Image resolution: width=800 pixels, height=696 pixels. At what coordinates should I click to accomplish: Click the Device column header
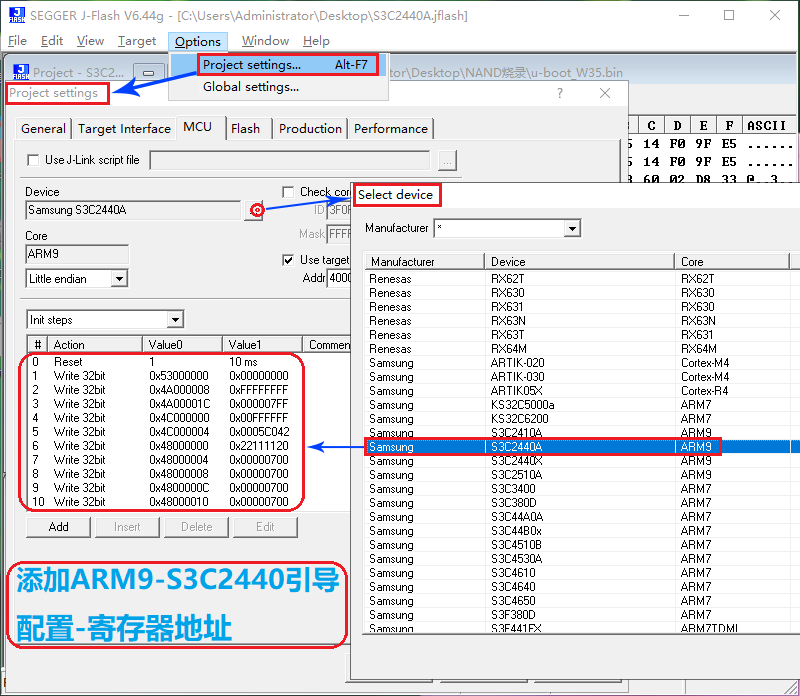(580, 262)
